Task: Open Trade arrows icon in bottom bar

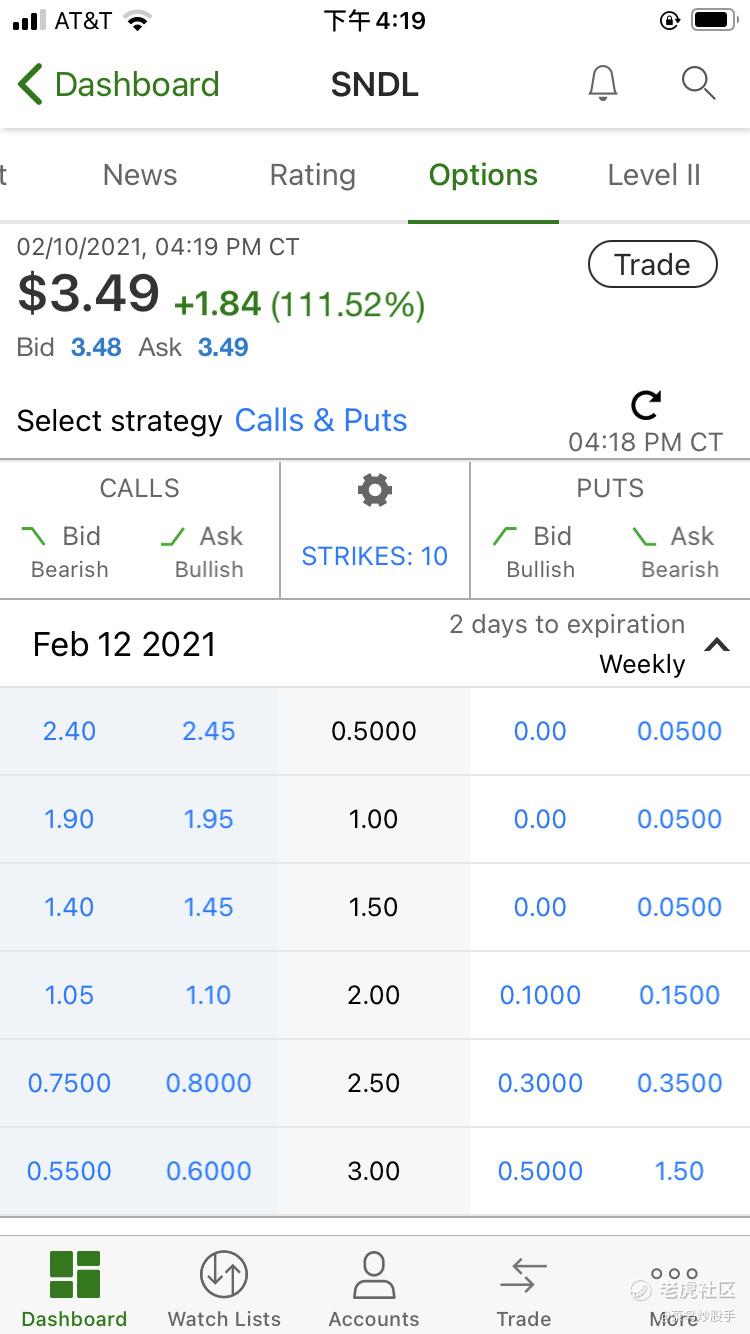Action: pos(523,1276)
